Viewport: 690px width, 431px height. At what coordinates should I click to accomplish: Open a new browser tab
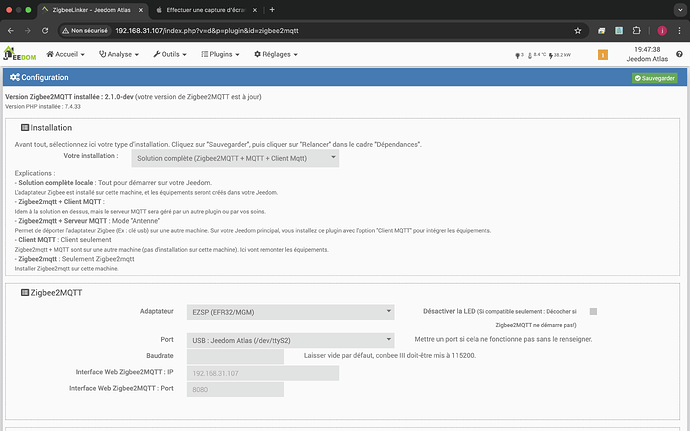coord(272,10)
